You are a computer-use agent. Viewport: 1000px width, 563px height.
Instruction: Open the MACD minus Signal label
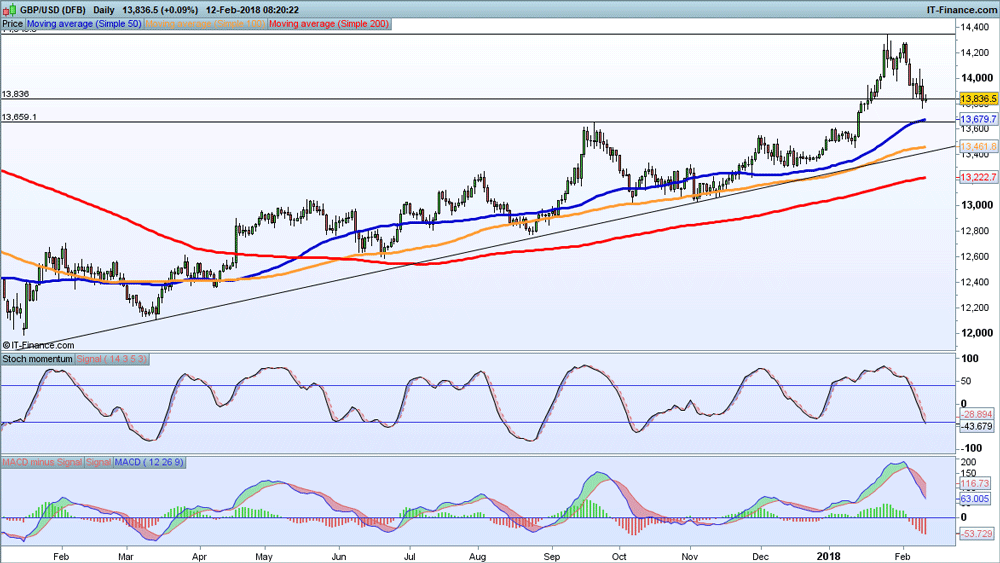(42, 462)
